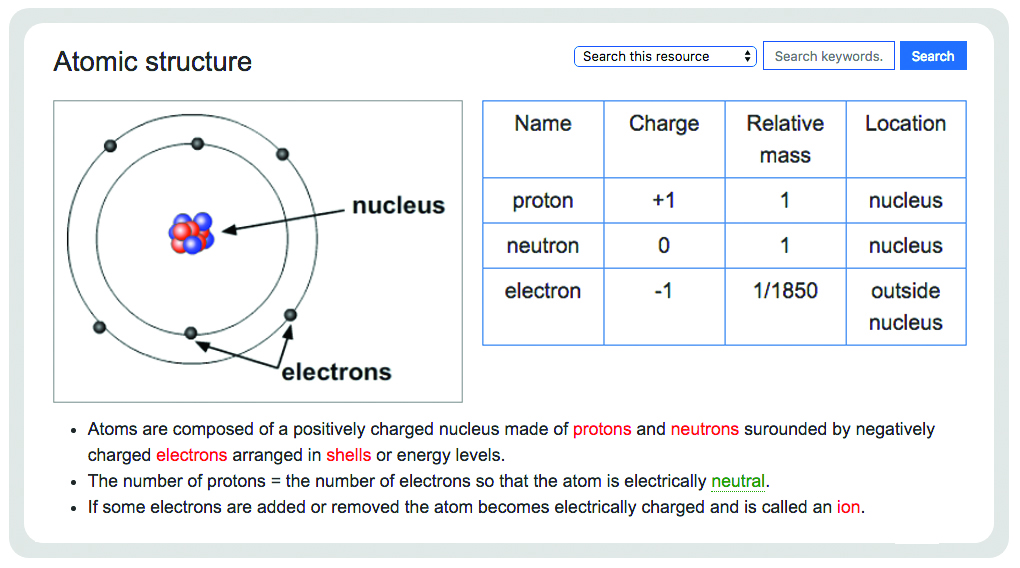Open the neutrons link
1020x568 pixels.
[705, 429]
